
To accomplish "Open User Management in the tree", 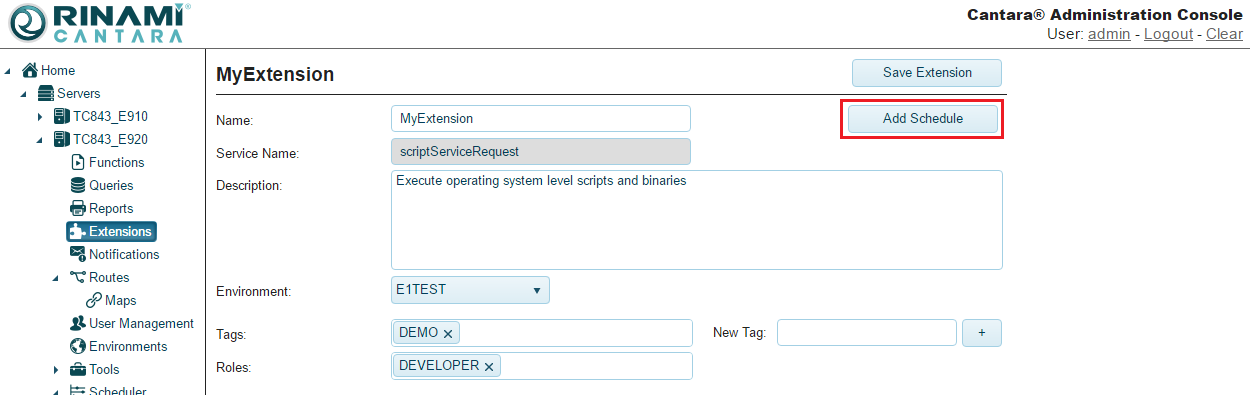I will pos(141,324).
